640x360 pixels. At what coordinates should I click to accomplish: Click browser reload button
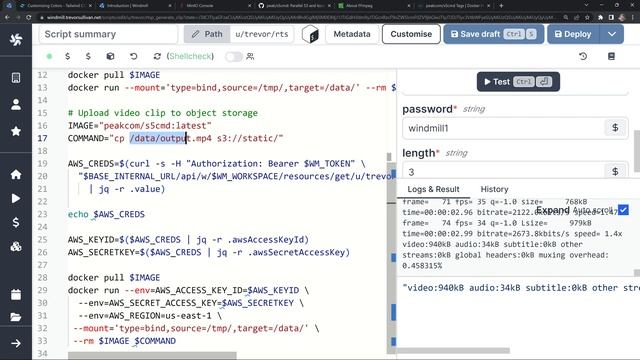point(29,18)
